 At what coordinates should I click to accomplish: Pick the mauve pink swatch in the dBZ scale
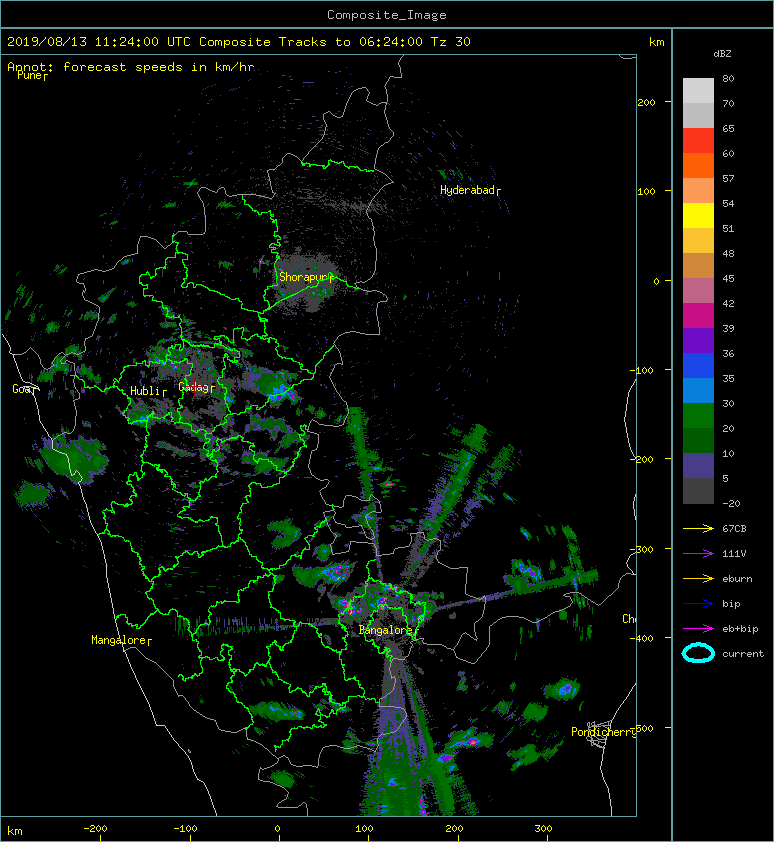[698, 291]
